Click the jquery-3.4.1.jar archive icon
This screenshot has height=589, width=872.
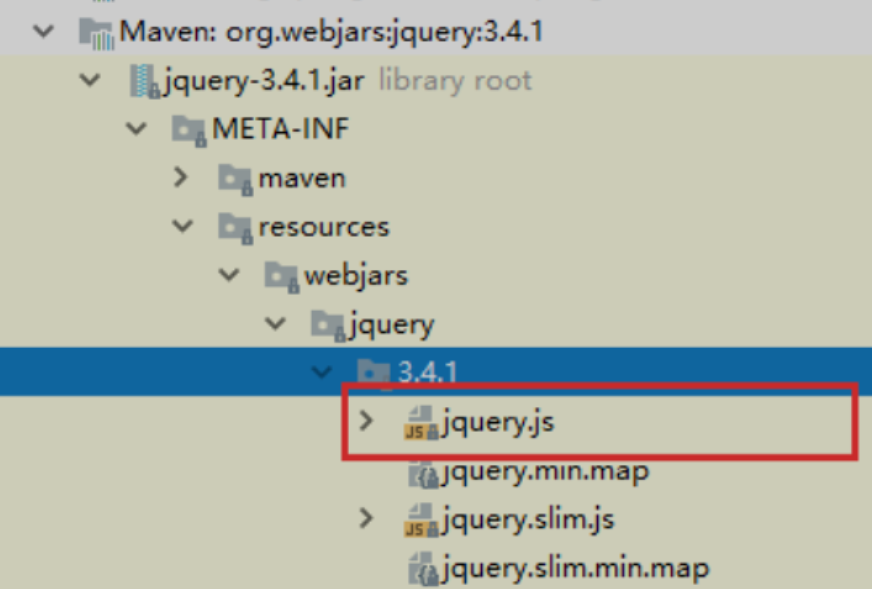click(145, 82)
